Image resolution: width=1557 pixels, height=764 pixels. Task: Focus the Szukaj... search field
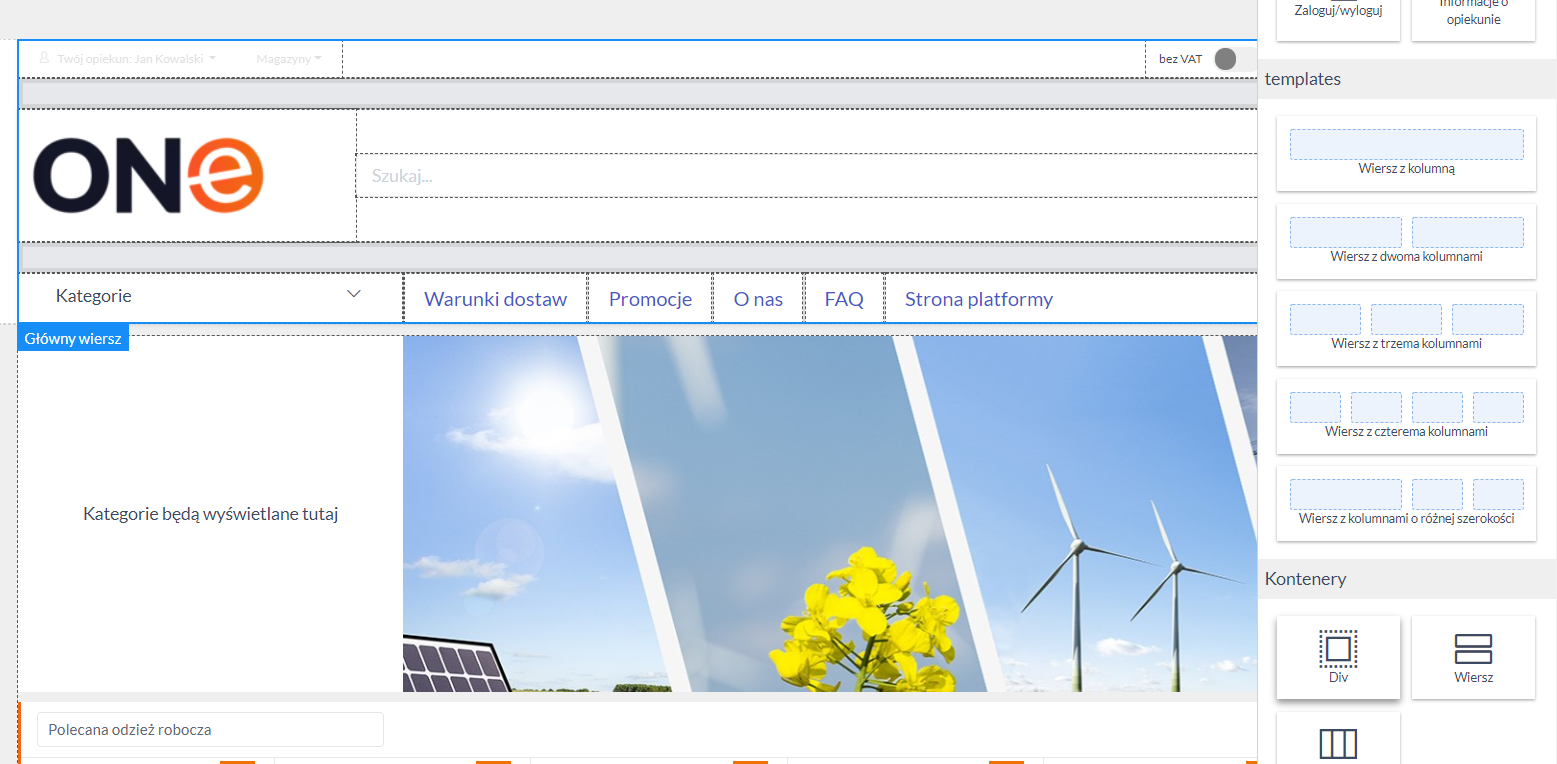pos(806,176)
